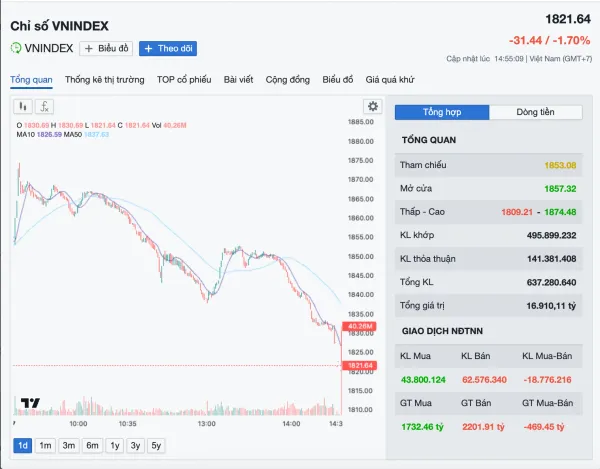600x469 pixels.
Task: Select the 6m time range
Action: (x=92, y=445)
